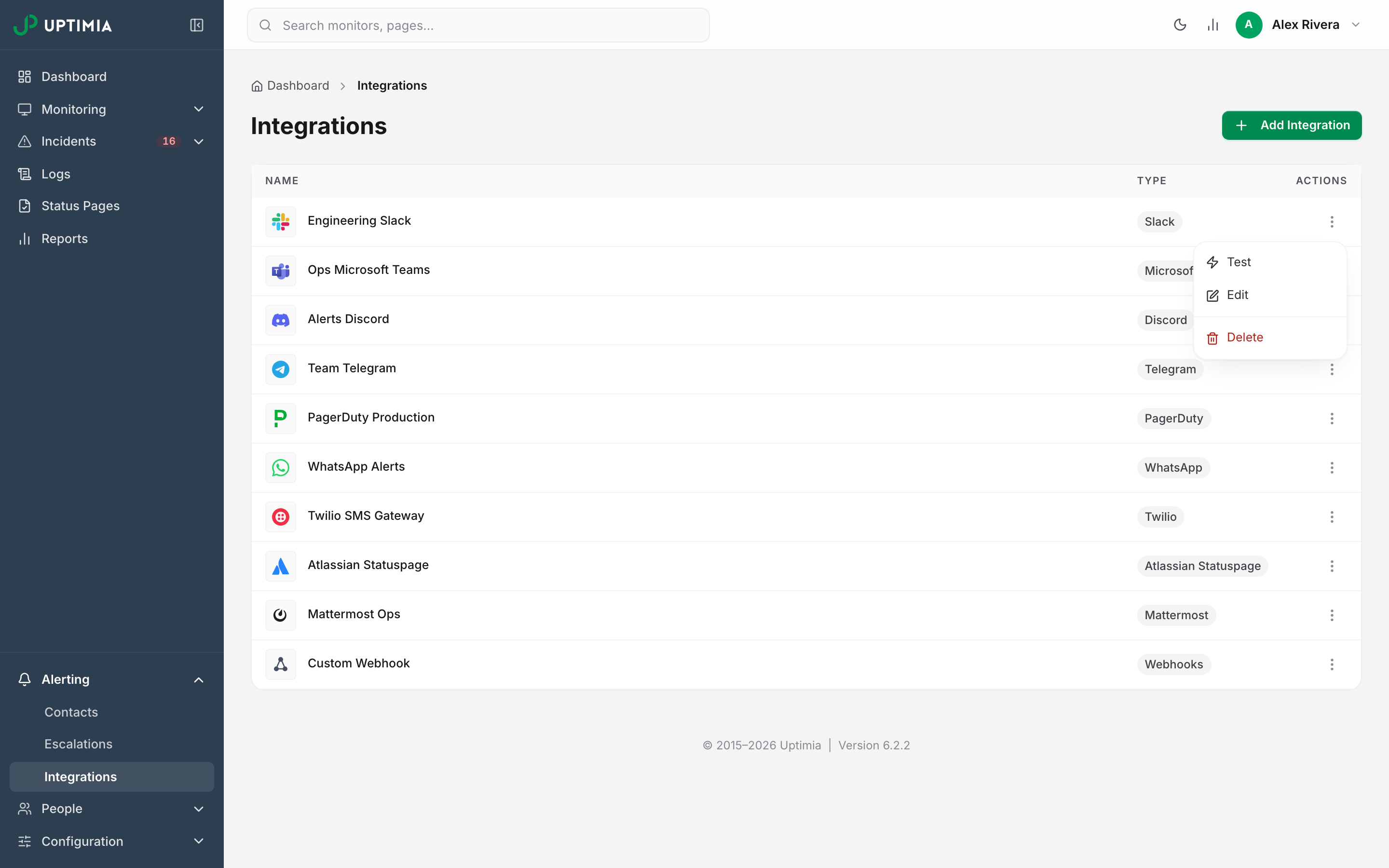Open actions menu for PagerDuty Production
The width and height of the screenshot is (1389, 868).
tap(1332, 419)
